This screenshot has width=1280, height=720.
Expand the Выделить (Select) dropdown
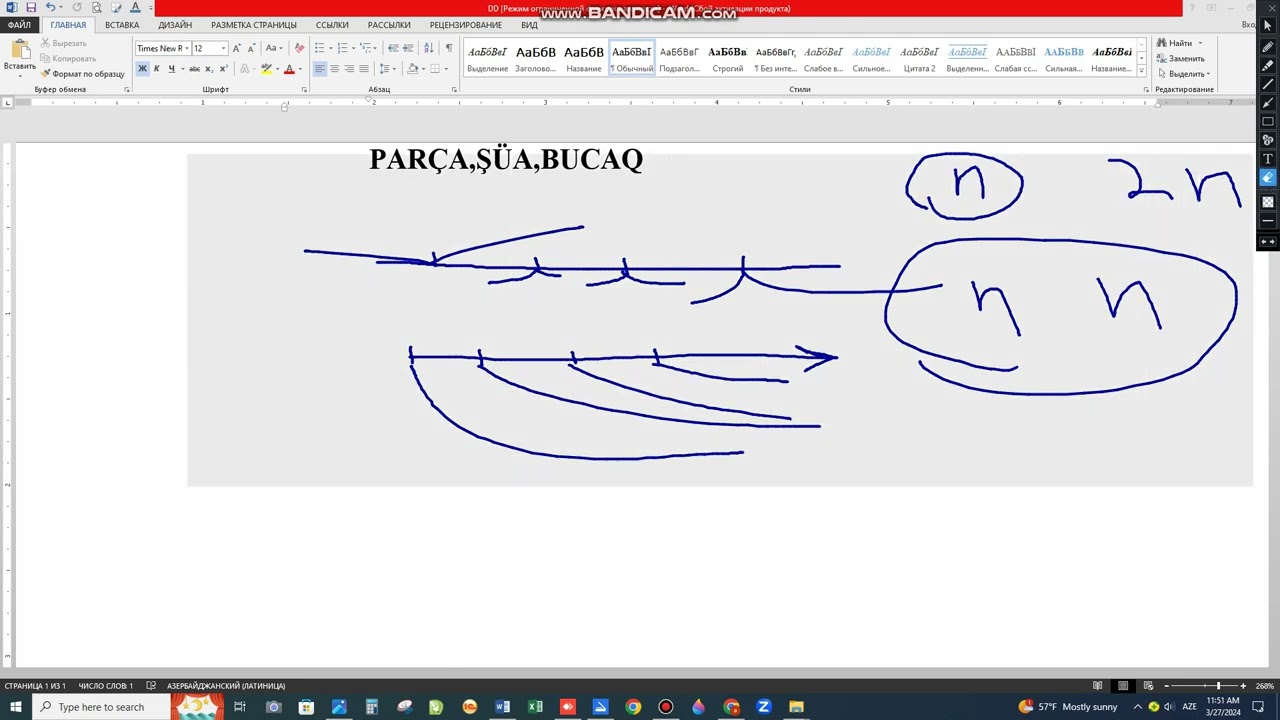tap(1208, 74)
